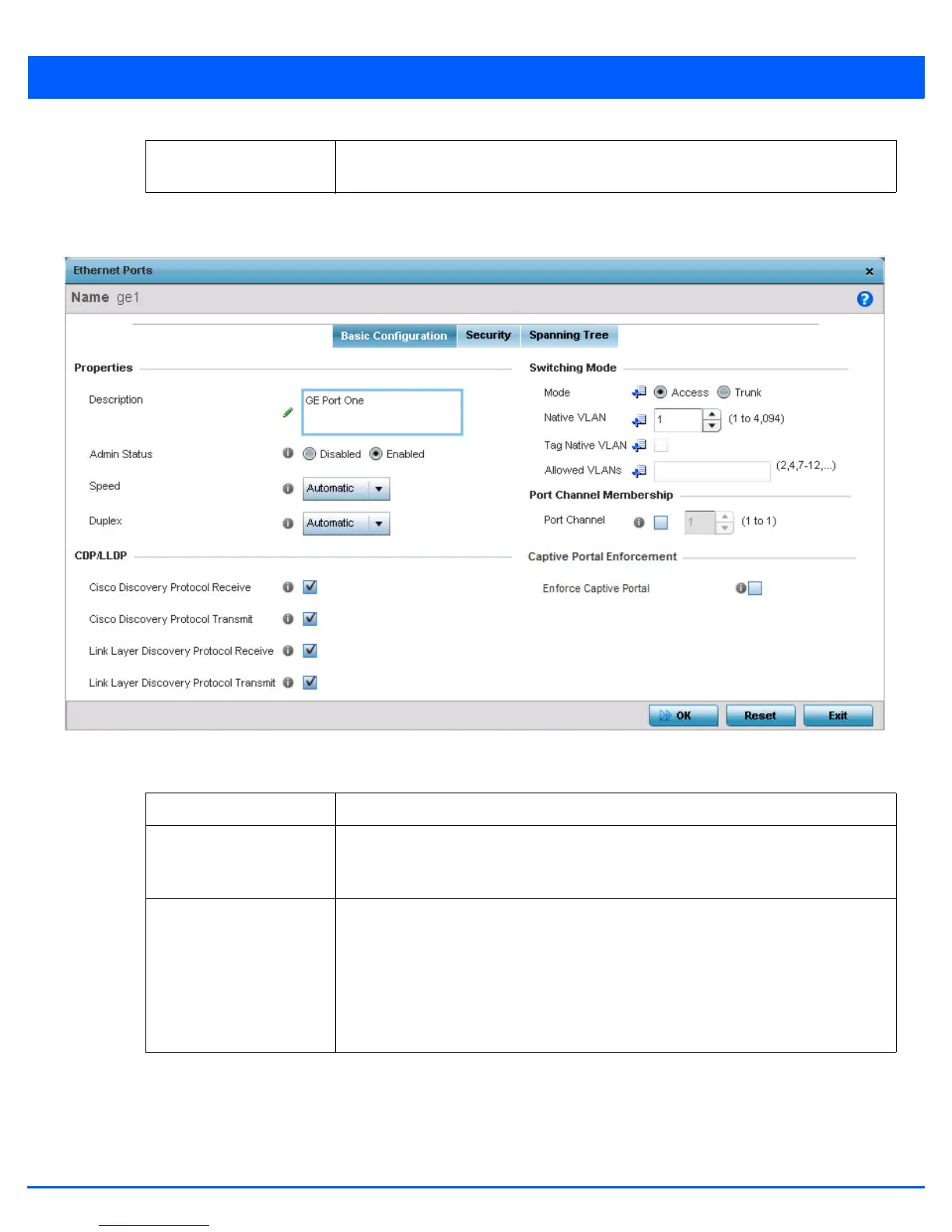Click the Reset button
This screenshot has height=1232, width=952.
[x=761, y=716]
